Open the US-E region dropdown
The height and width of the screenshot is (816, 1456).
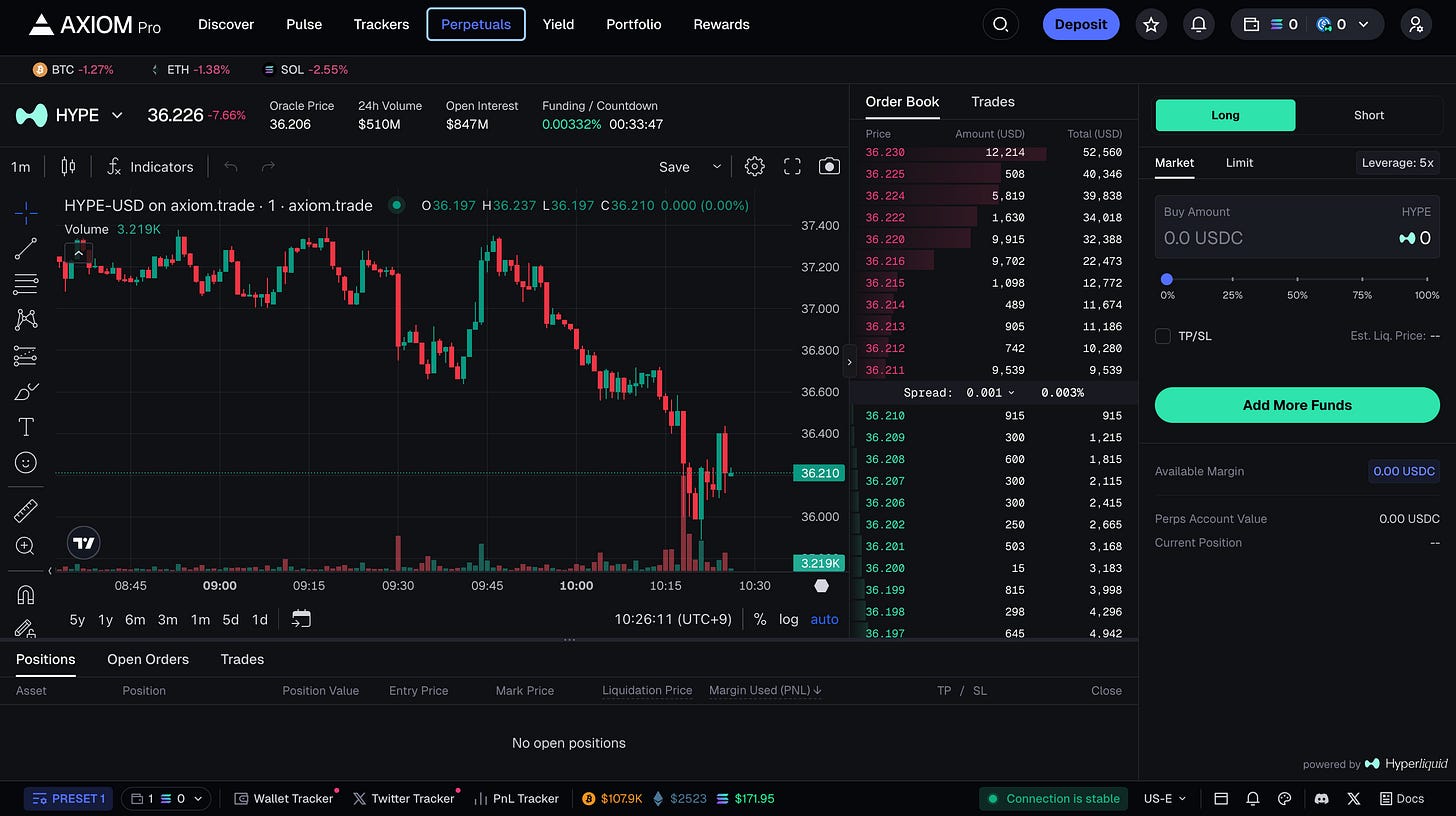tap(1165, 798)
